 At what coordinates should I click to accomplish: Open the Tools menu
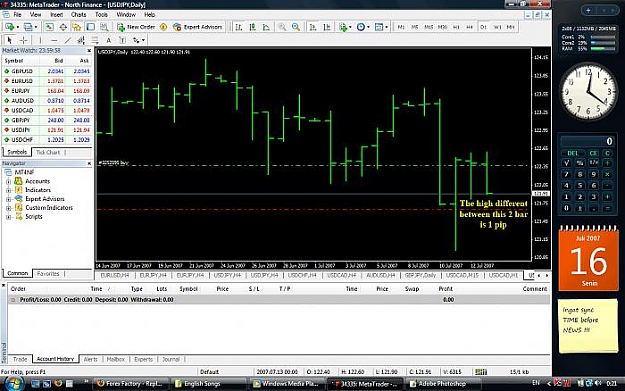tap(101, 15)
